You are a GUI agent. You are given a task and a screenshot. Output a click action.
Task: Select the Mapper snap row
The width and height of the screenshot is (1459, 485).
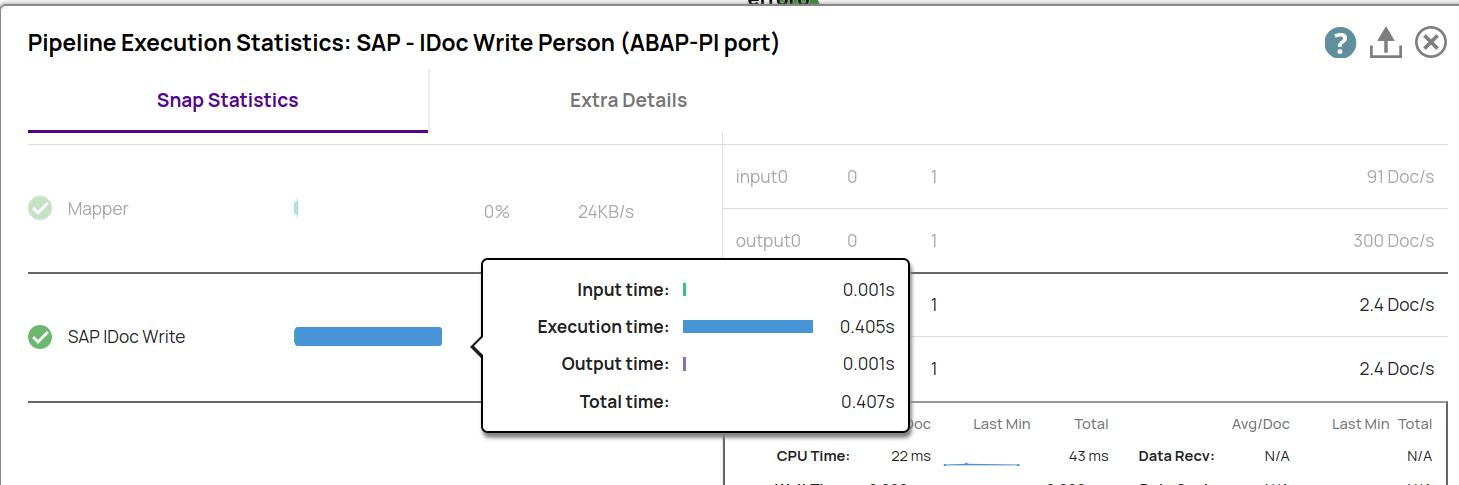(98, 209)
